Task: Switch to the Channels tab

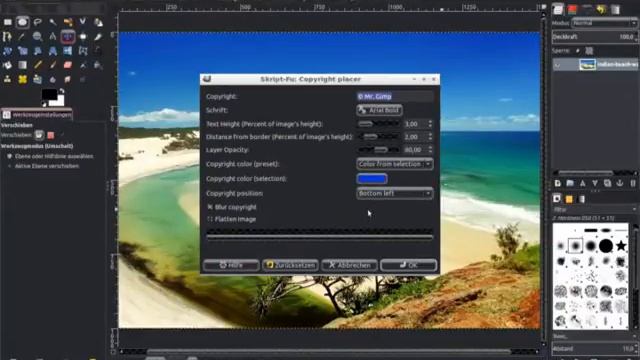Action: coord(572,9)
